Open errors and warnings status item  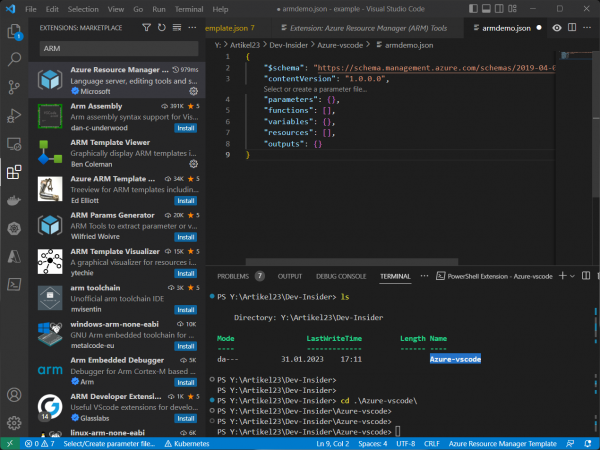[x=39, y=444]
